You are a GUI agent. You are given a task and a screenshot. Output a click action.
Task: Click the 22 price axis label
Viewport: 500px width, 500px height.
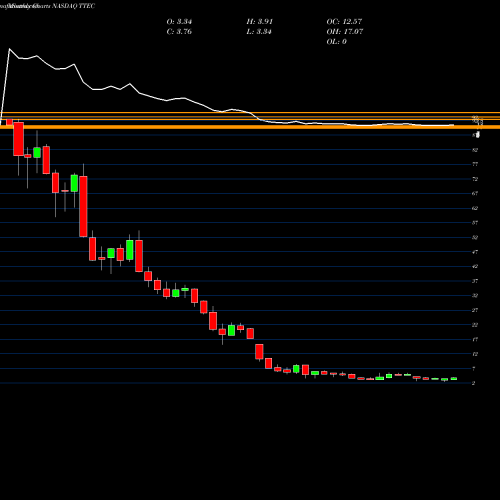475,325
